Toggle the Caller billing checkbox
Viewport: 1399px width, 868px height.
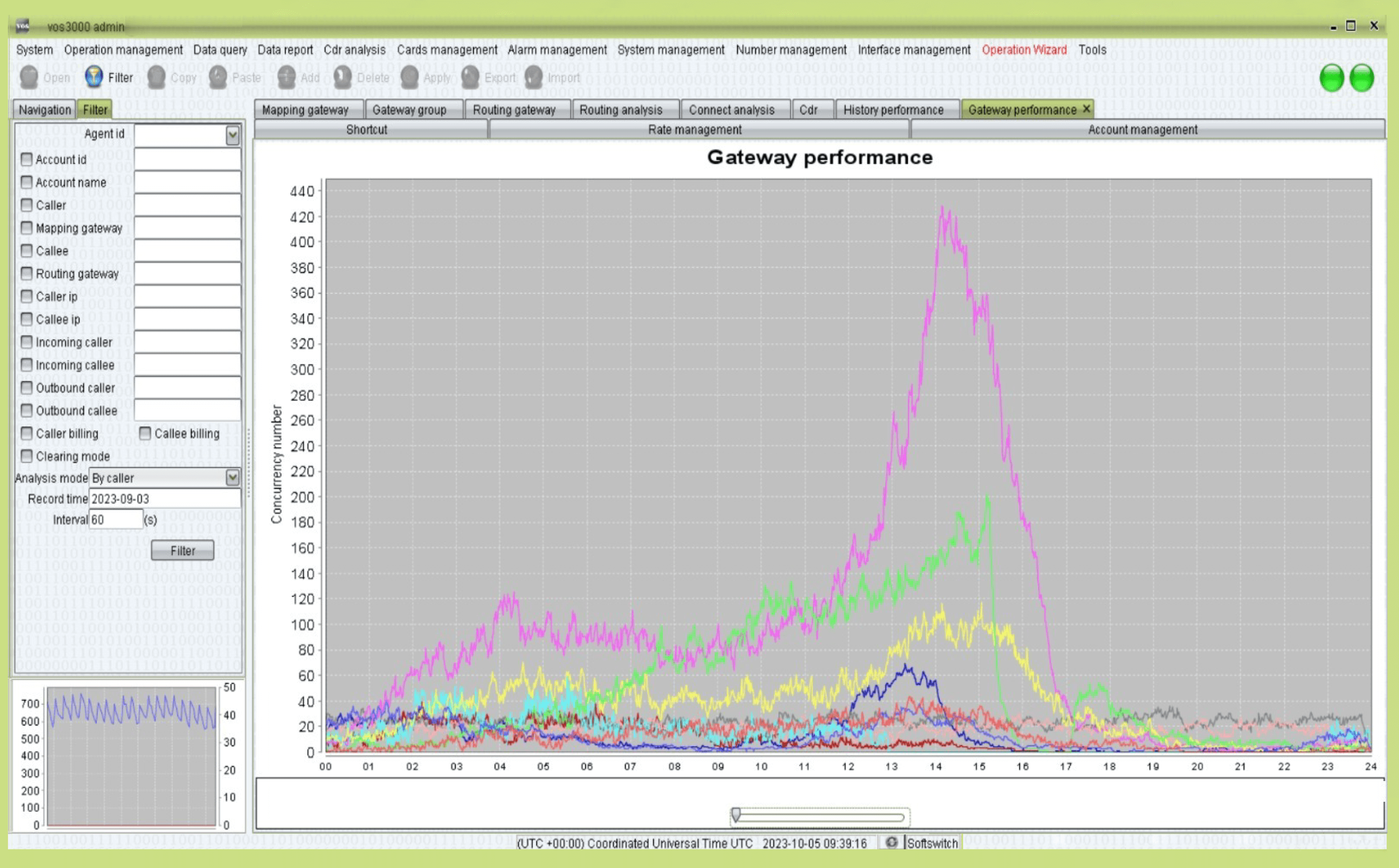(26, 434)
